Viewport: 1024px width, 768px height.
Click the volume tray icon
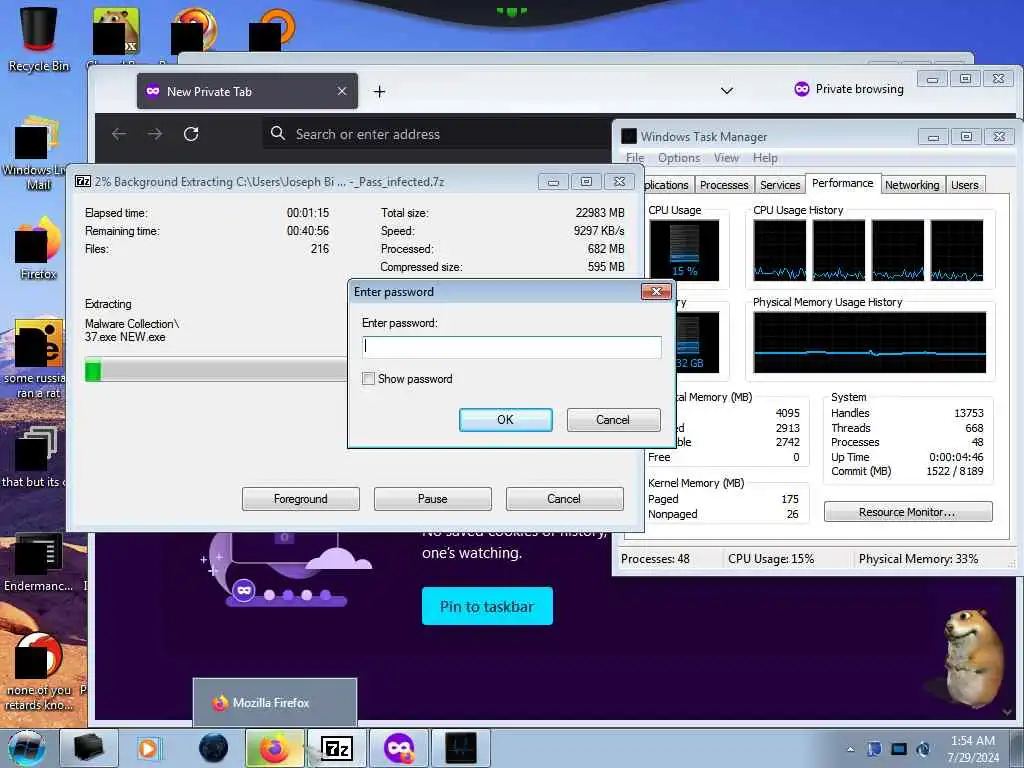923,749
